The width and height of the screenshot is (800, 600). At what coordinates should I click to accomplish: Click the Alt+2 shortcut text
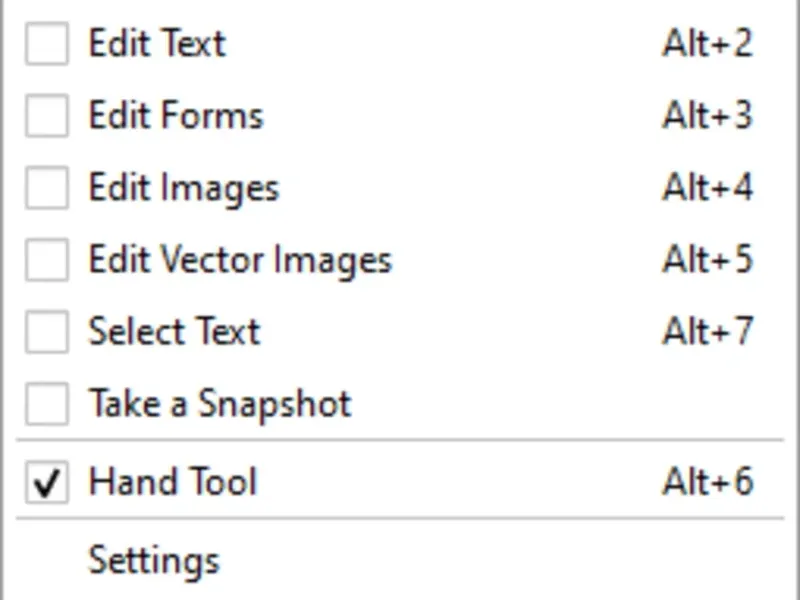pos(707,44)
